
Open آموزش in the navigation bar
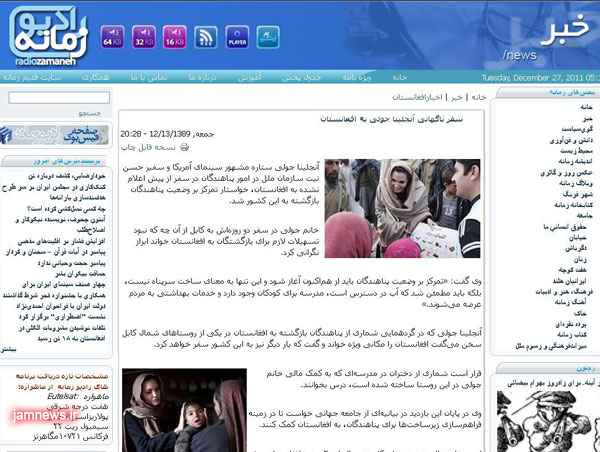click(250, 77)
